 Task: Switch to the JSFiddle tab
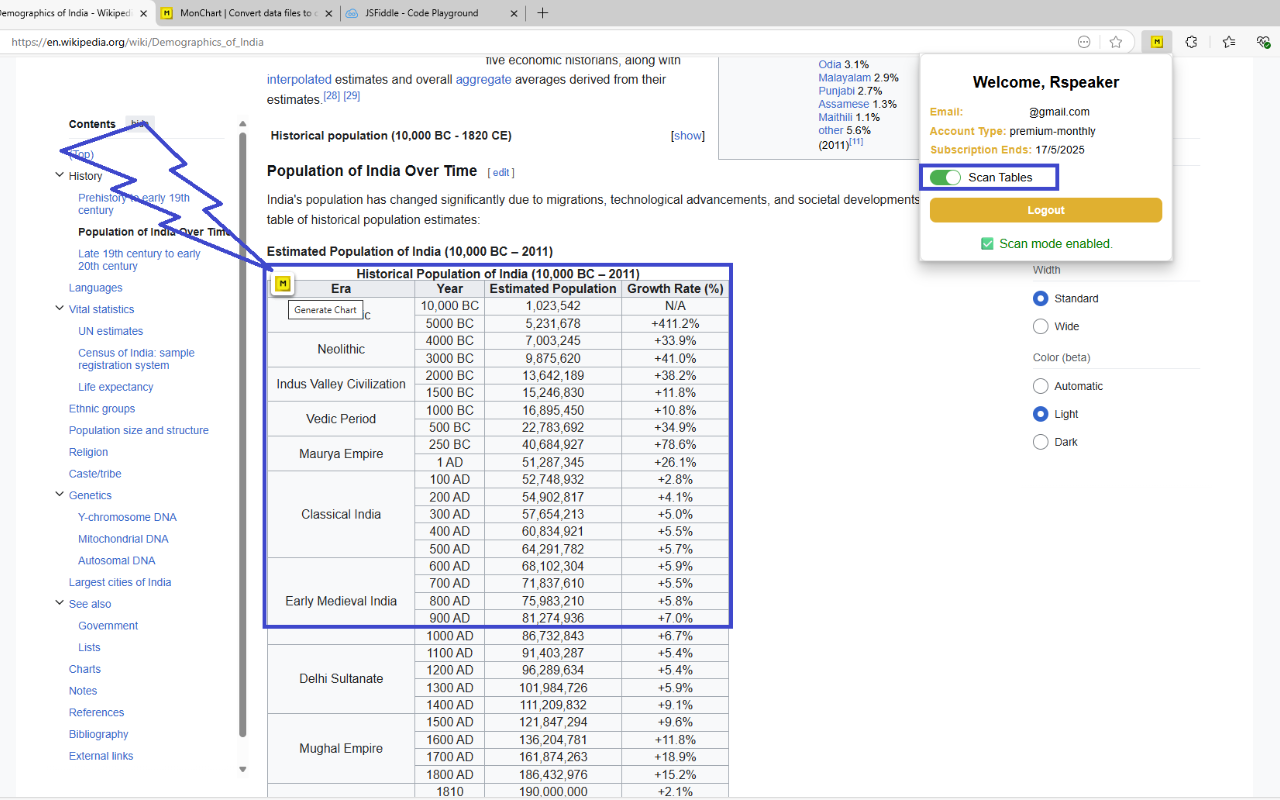pyautogui.click(x=420, y=13)
